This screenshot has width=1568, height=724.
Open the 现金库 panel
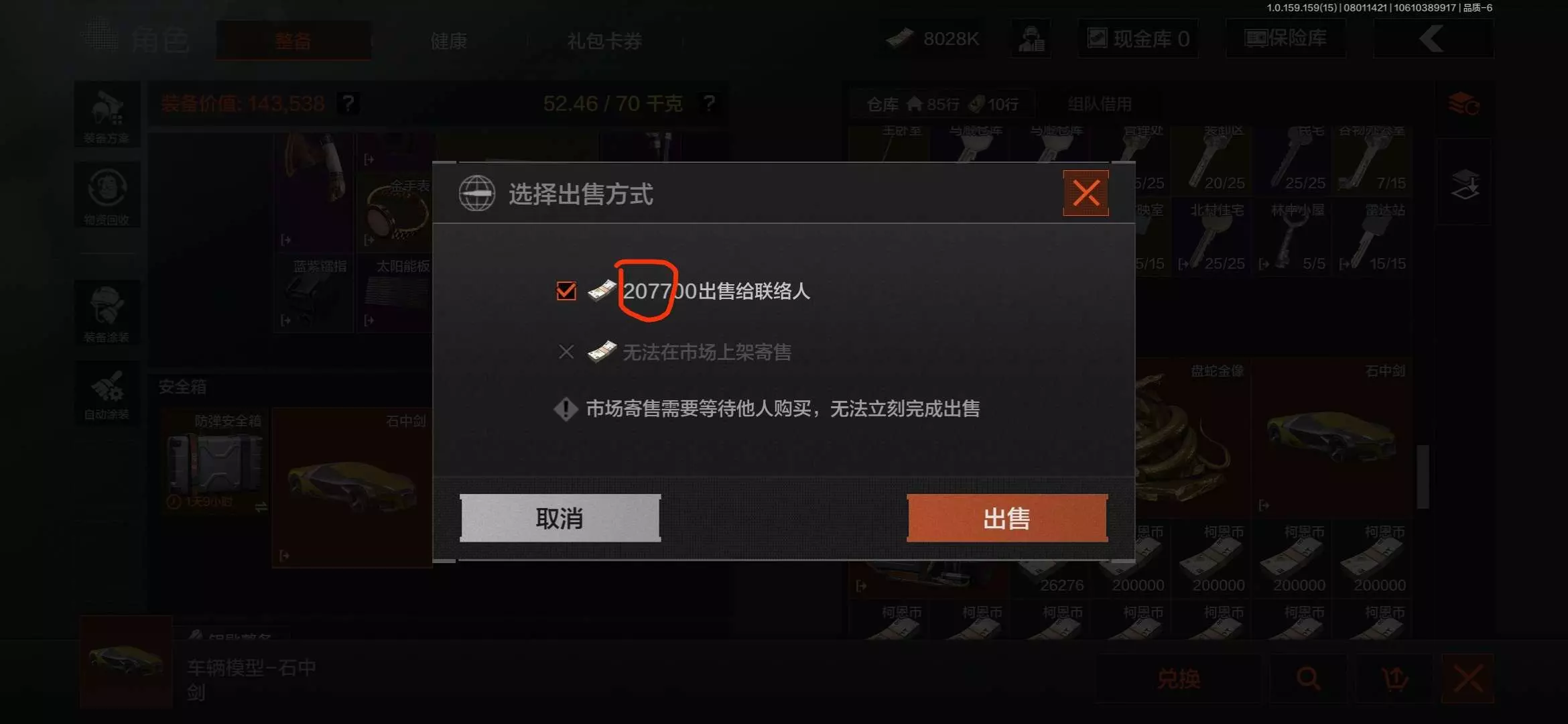coord(1138,38)
